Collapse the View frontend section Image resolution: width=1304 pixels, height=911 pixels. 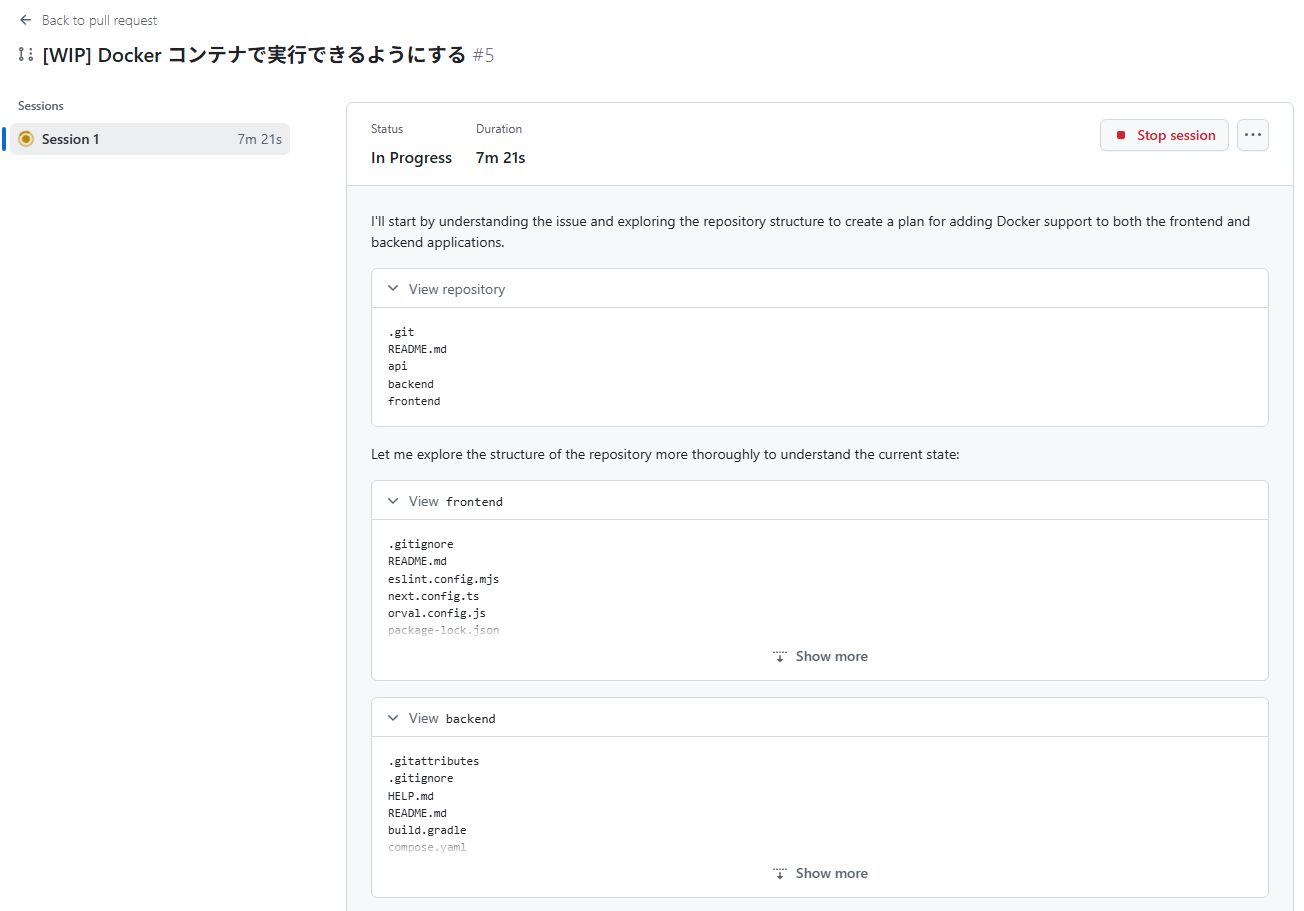point(393,501)
